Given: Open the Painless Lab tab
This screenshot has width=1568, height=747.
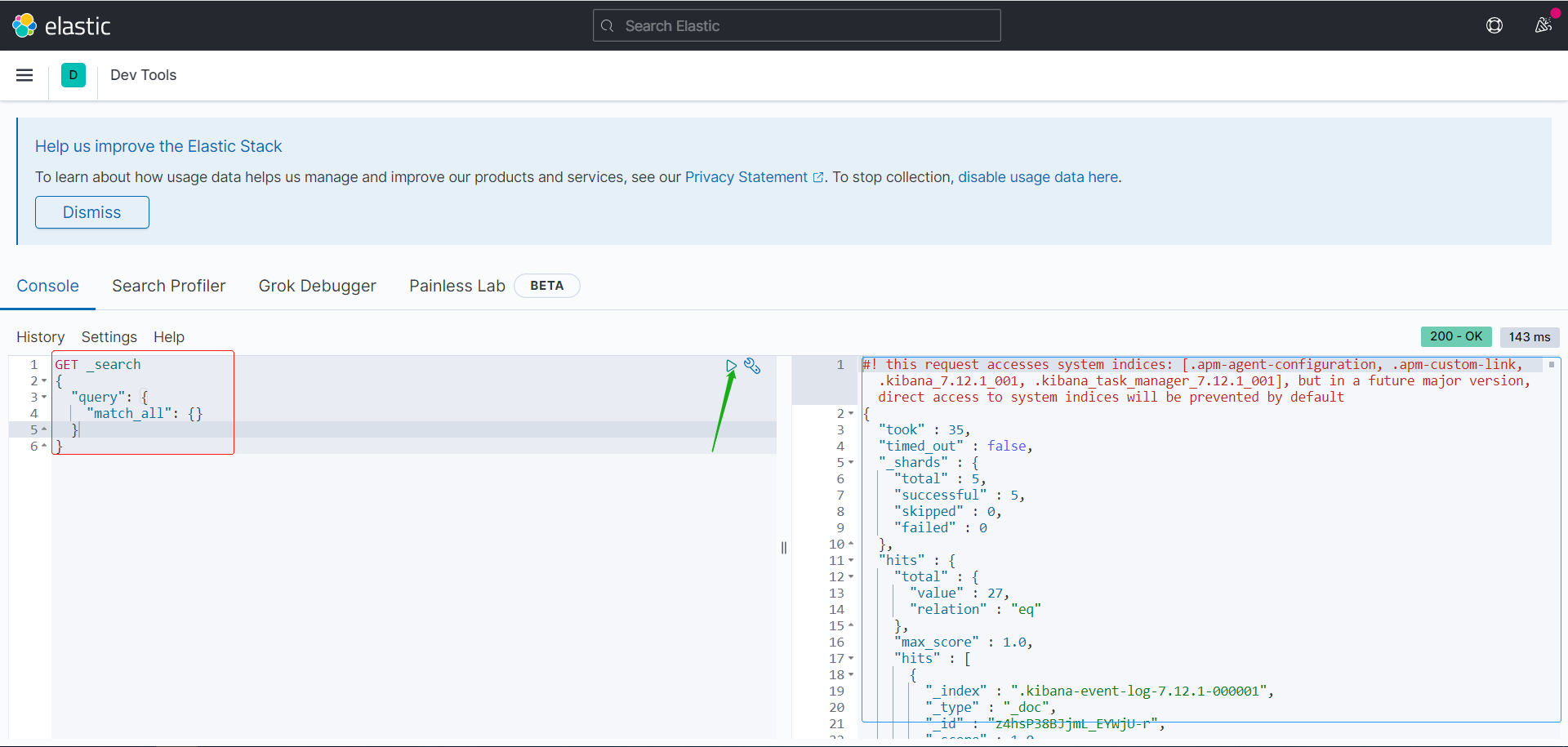Looking at the screenshot, I should (x=457, y=286).
